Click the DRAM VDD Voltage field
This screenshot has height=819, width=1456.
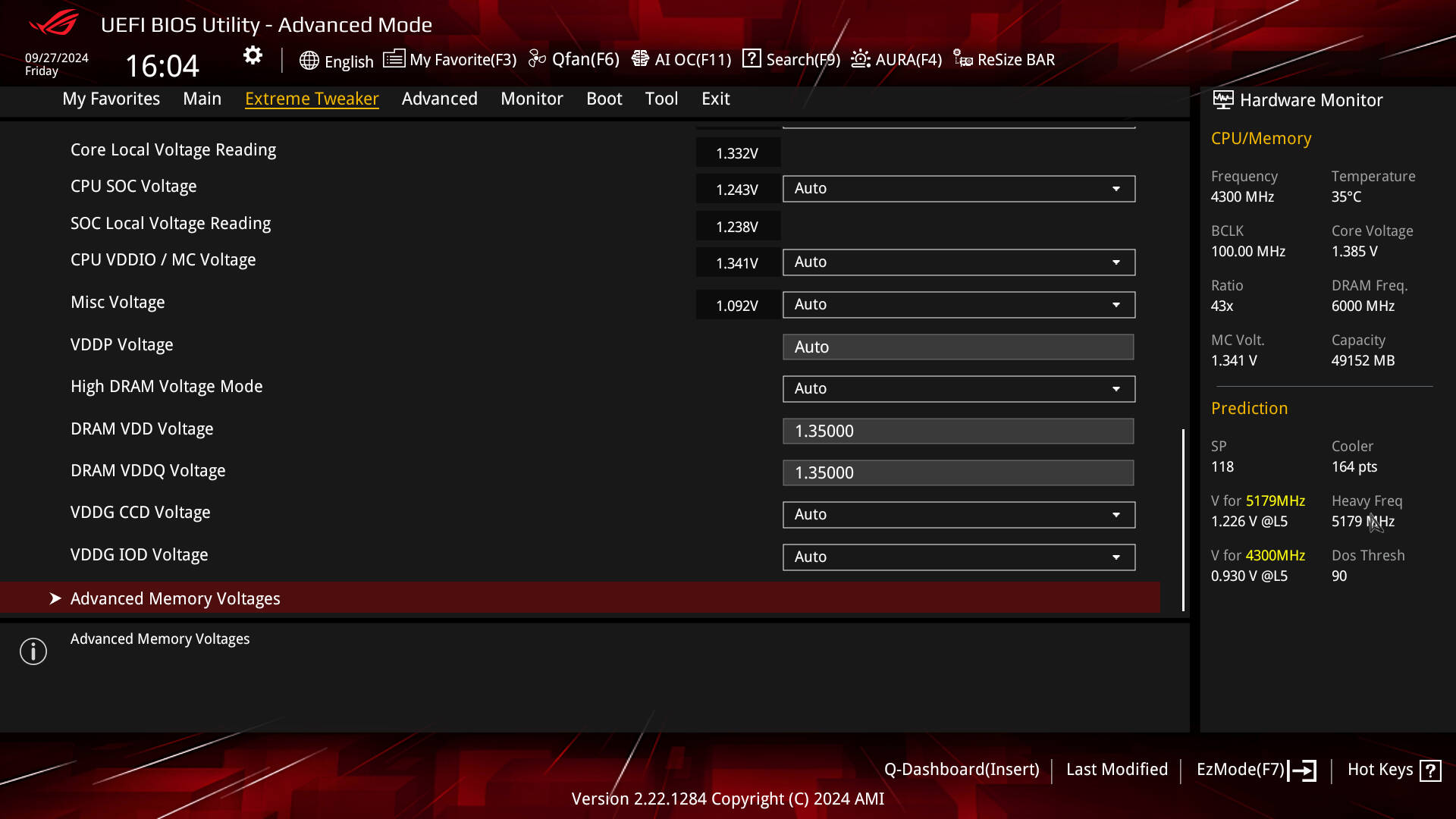(x=959, y=431)
